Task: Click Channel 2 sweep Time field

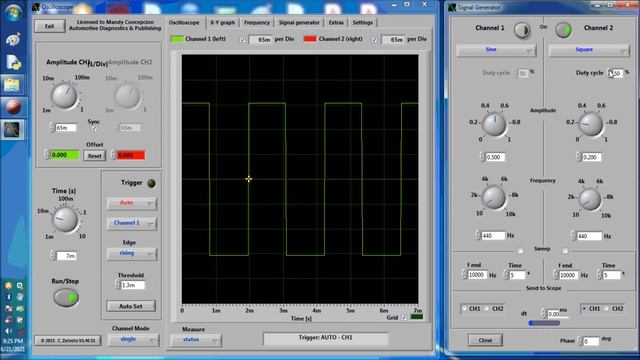Action: [x=612, y=276]
